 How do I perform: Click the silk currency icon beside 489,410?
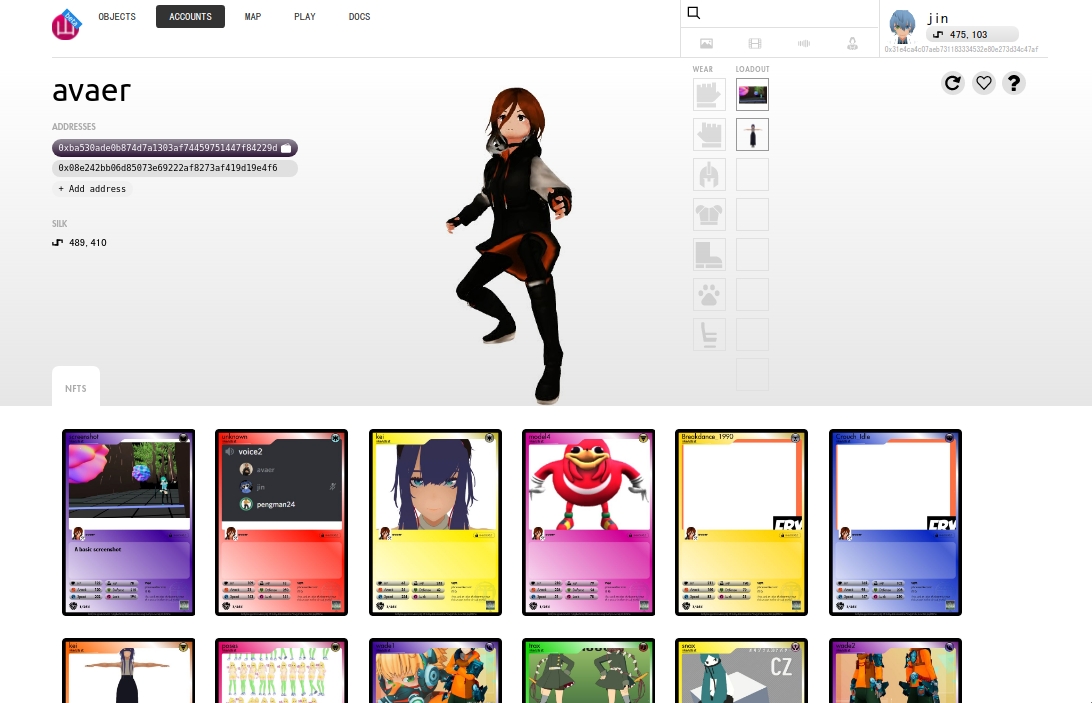58,242
